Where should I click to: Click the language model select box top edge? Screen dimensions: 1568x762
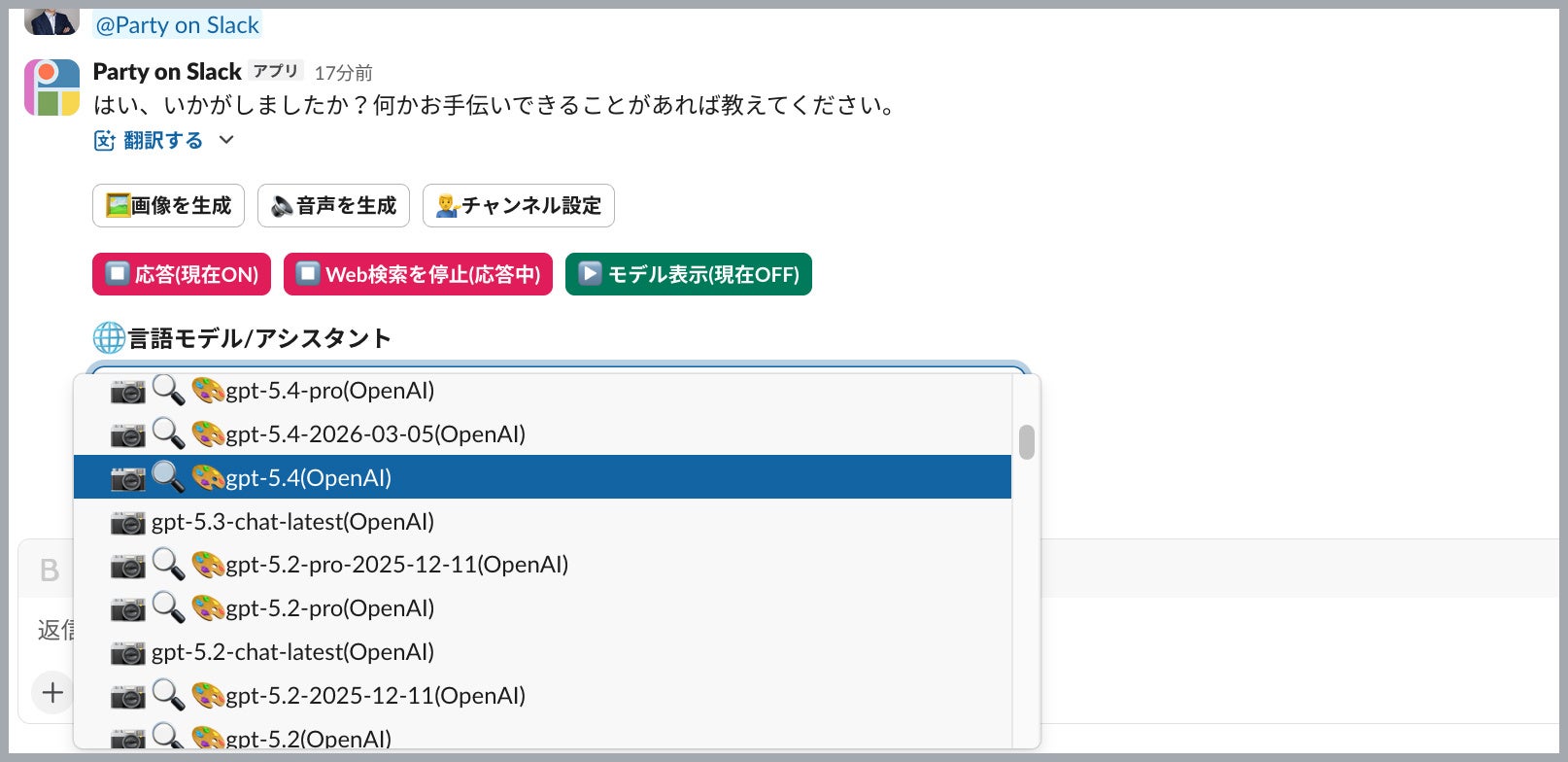coord(558,367)
